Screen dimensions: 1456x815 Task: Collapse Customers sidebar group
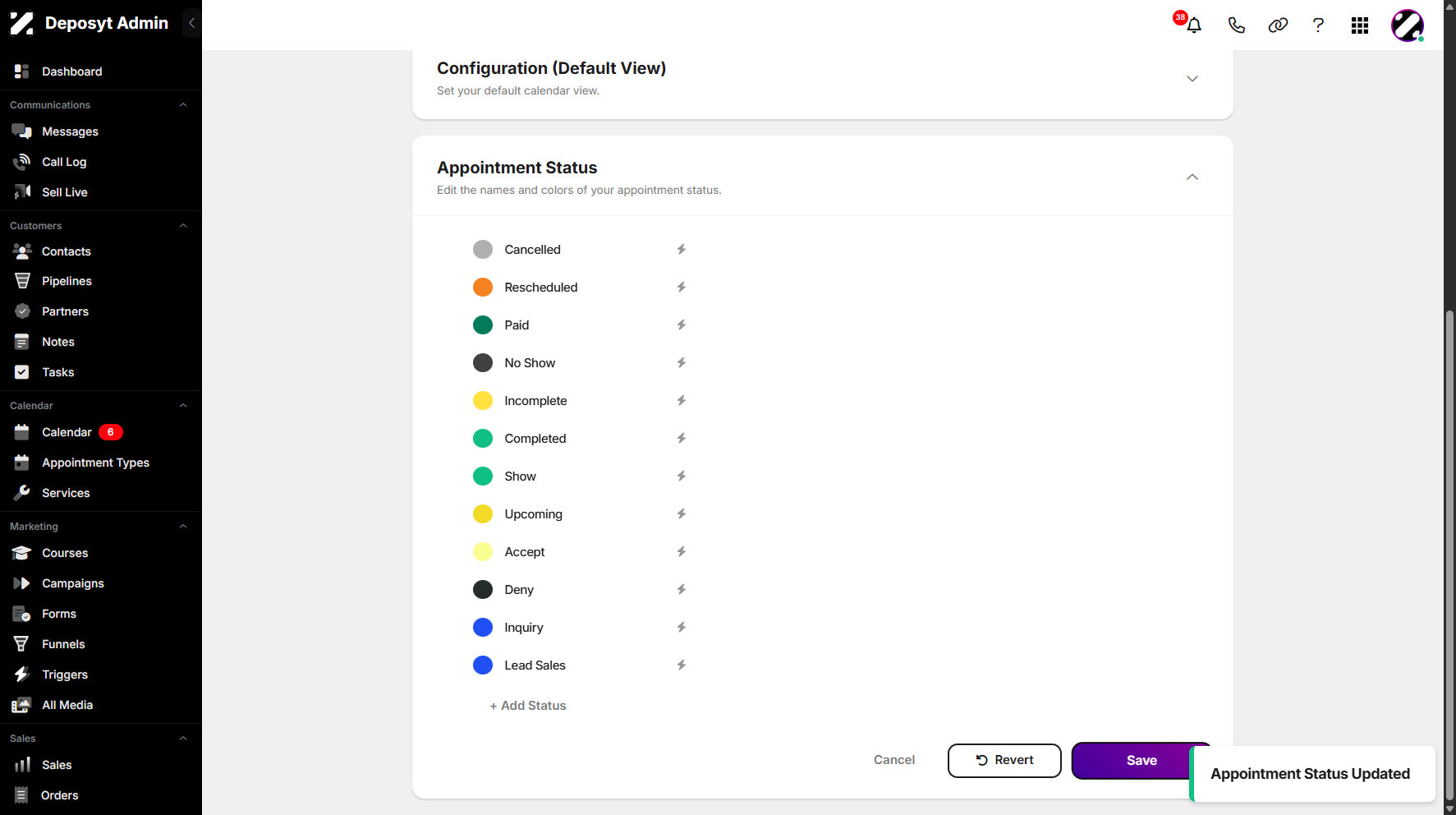pos(183,226)
